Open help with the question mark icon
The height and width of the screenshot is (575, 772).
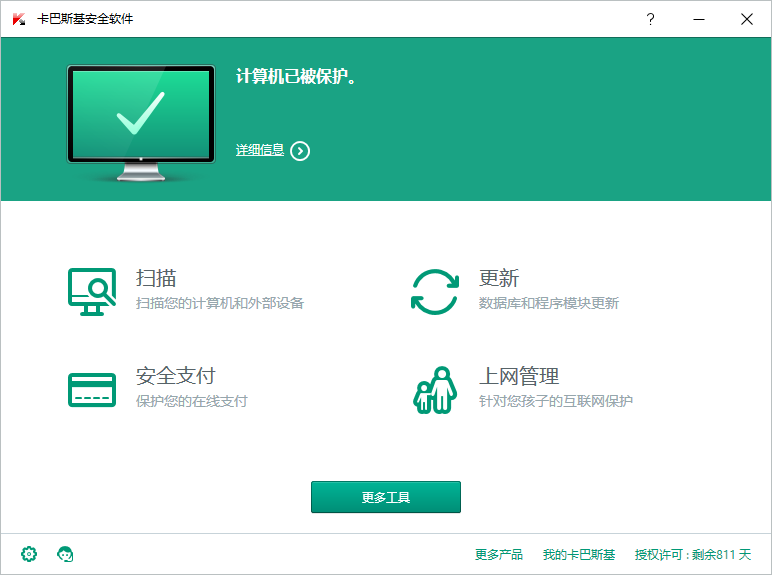point(650,19)
